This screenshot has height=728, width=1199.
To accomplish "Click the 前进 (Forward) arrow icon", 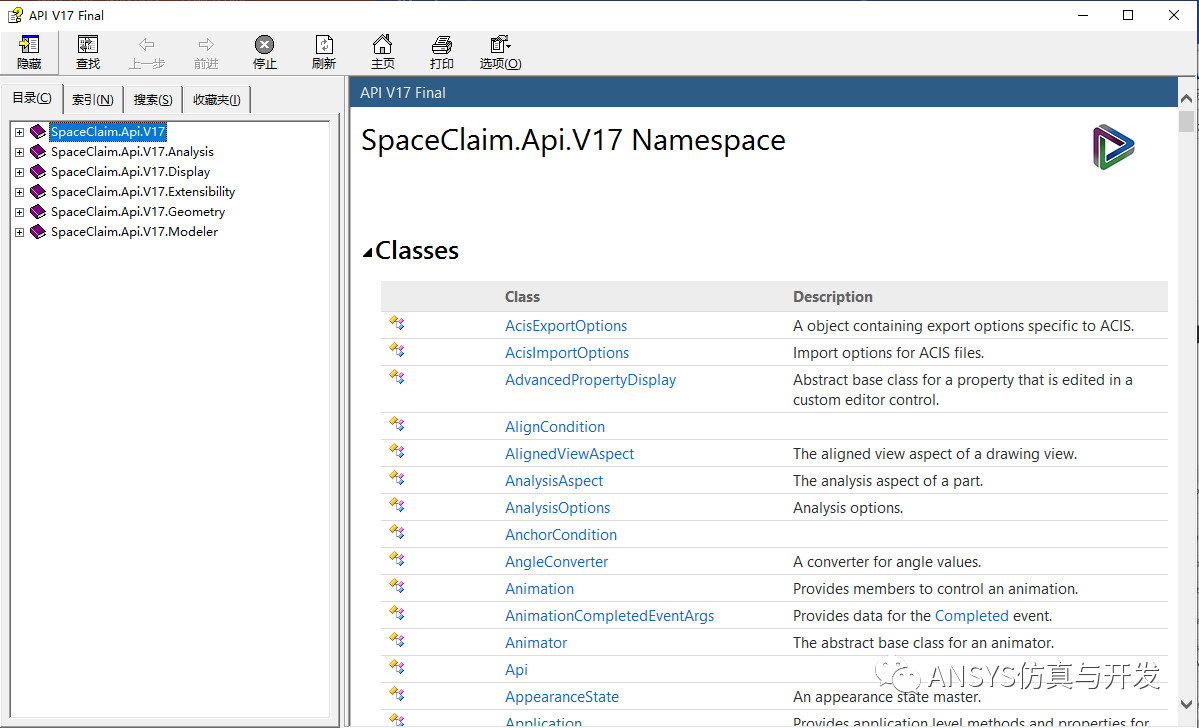I will 206,45.
